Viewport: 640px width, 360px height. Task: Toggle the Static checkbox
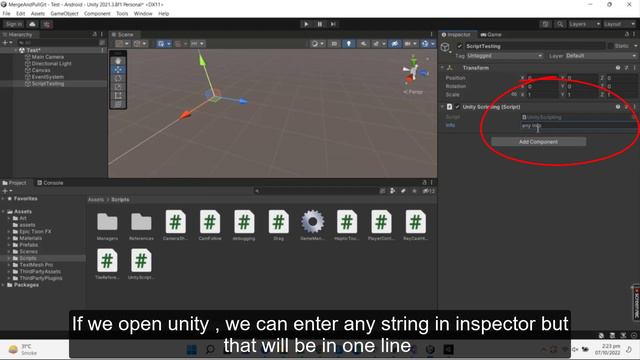[x=610, y=46]
